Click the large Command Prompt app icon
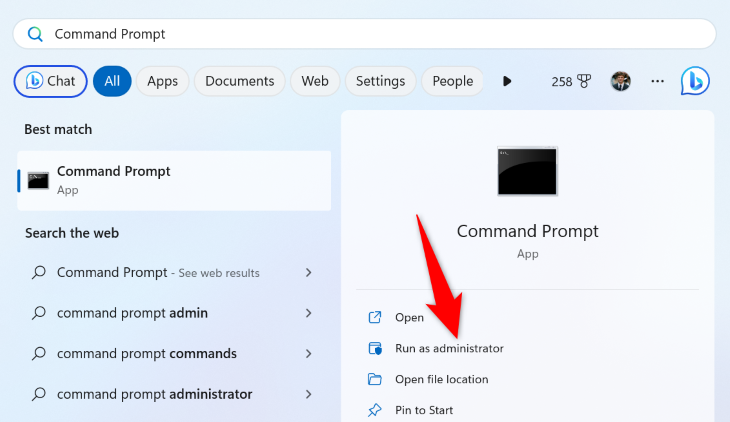The width and height of the screenshot is (730, 422). 527,171
